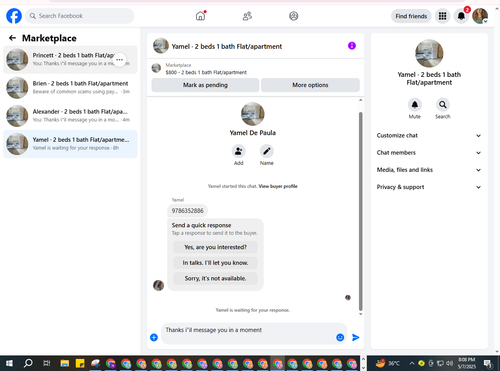Send quick response 'Yes, are you interested?'
This screenshot has height=371, width=500.
215,247
